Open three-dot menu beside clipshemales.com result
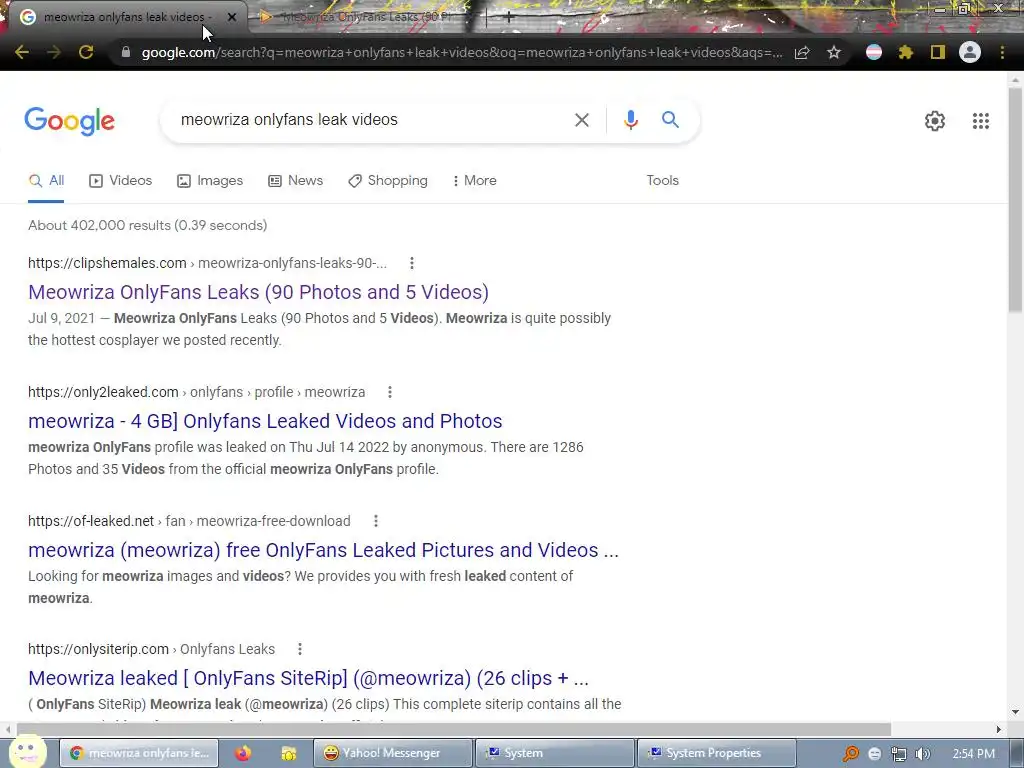 [x=411, y=263]
